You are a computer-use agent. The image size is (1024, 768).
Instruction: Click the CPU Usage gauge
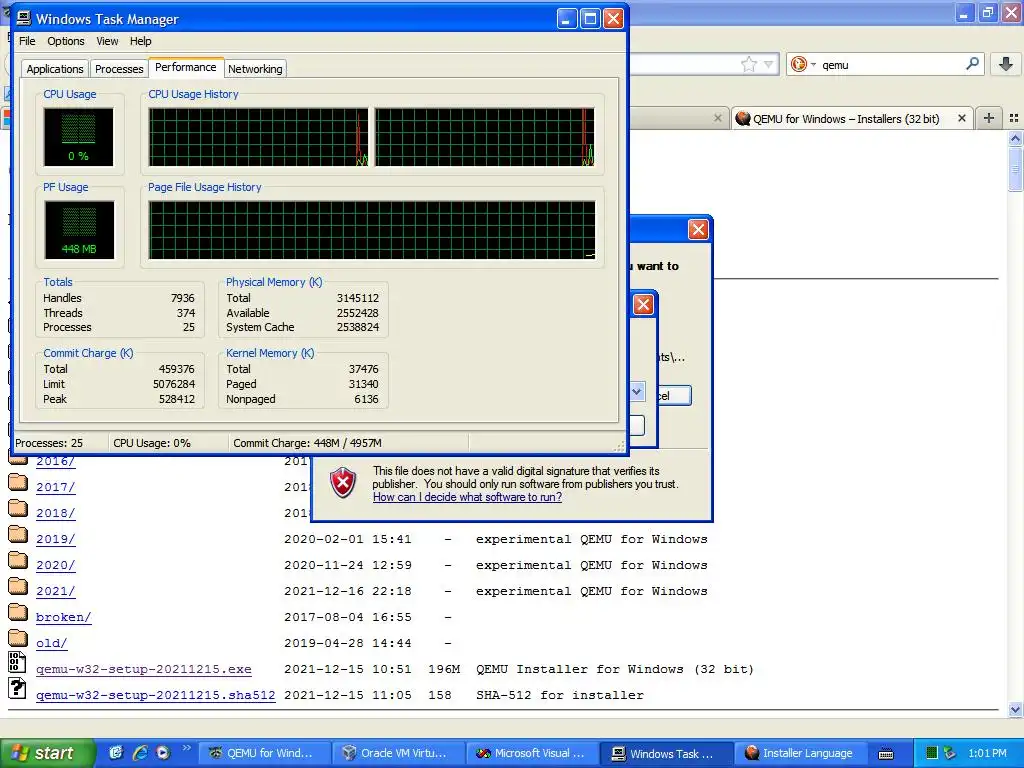(x=78, y=136)
